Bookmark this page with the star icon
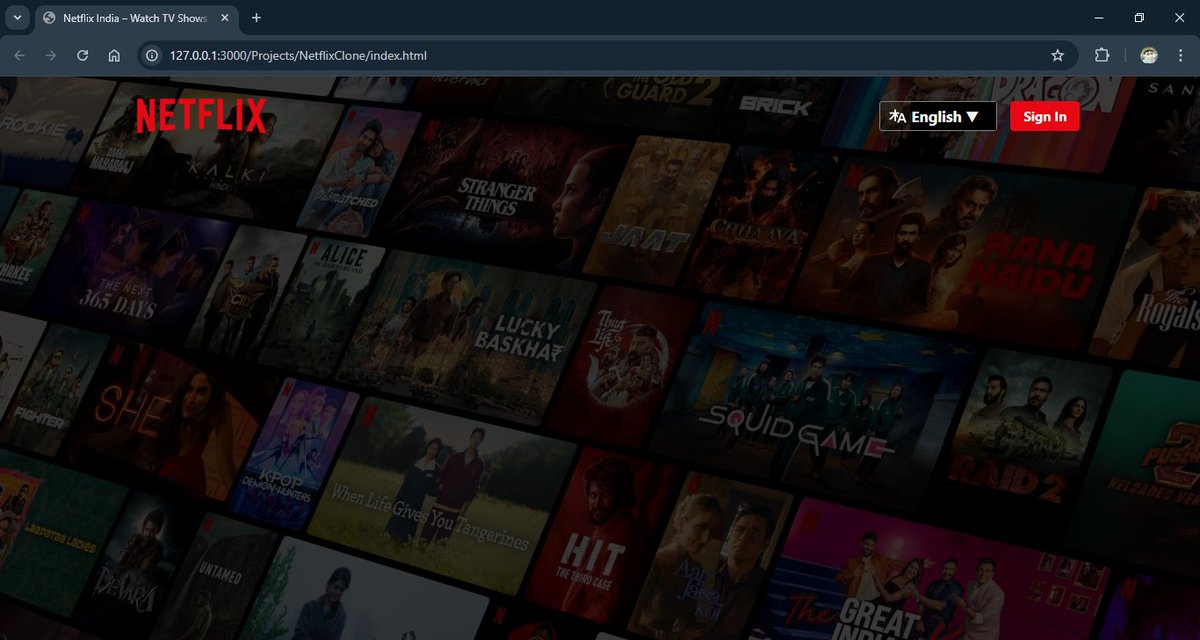Screen dimensions: 1200x640 pyautogui.click(x=1057, y=56)
